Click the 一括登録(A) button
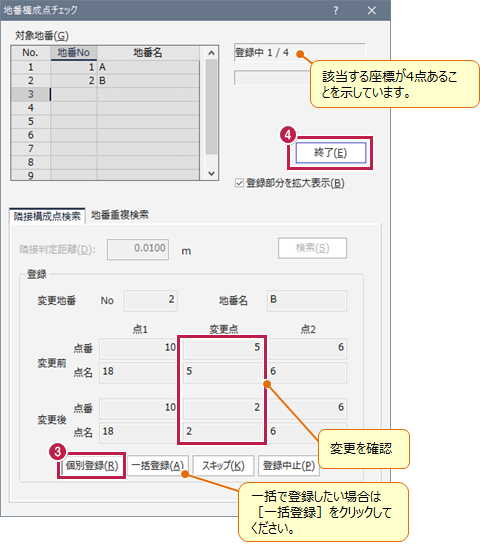The height and width of the screenshot is (544, 480). click(x=158, y=466)
